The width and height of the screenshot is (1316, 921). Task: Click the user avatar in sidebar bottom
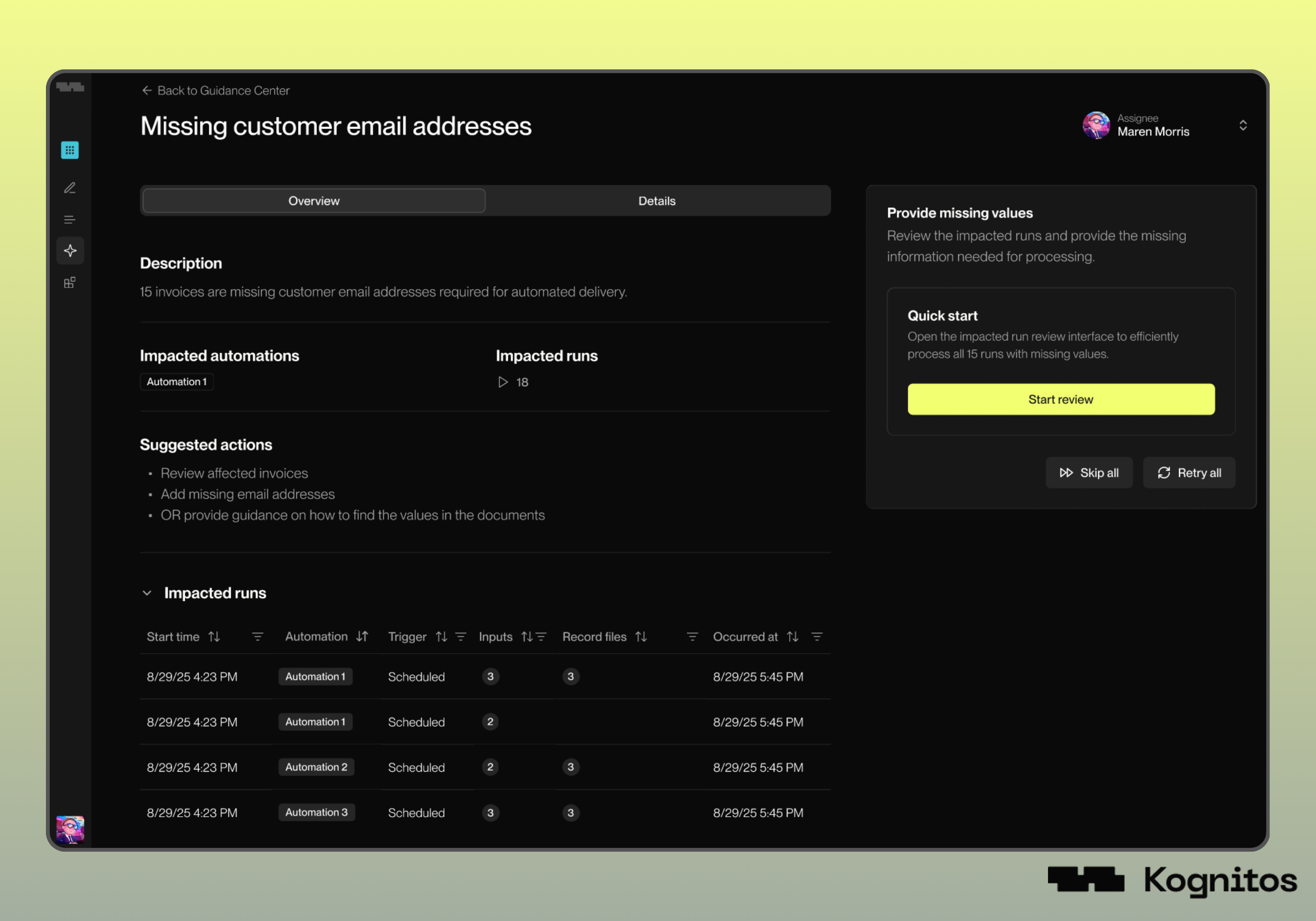(x=70, y=829)
